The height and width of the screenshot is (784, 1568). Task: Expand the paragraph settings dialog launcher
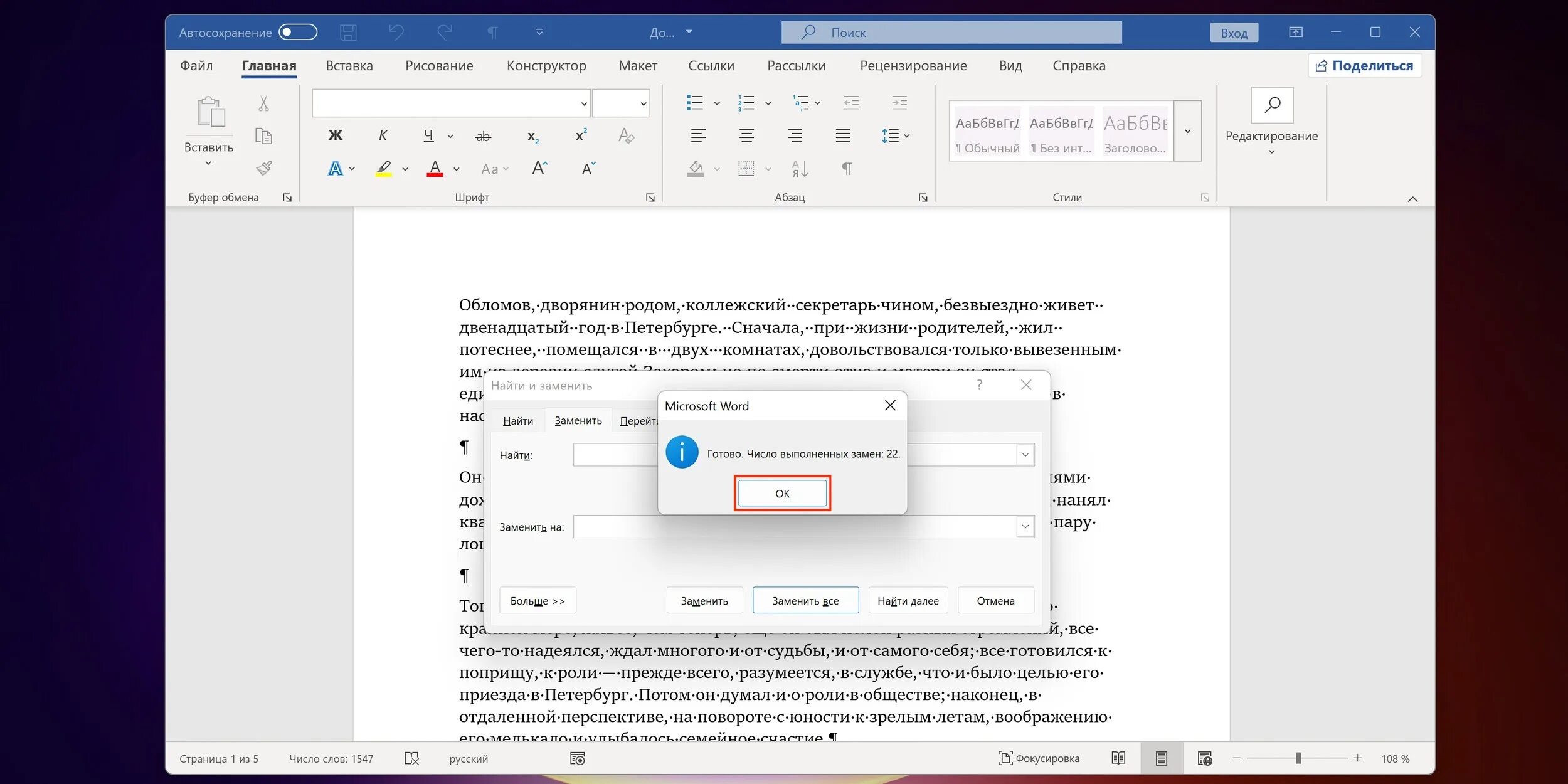coord(922,197)
